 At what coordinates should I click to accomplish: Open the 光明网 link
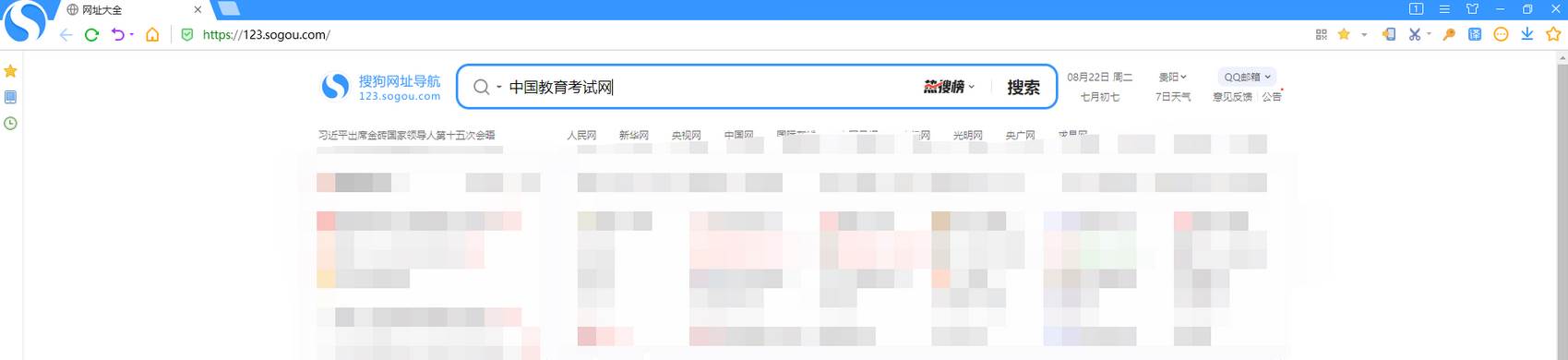click(967, 135)
